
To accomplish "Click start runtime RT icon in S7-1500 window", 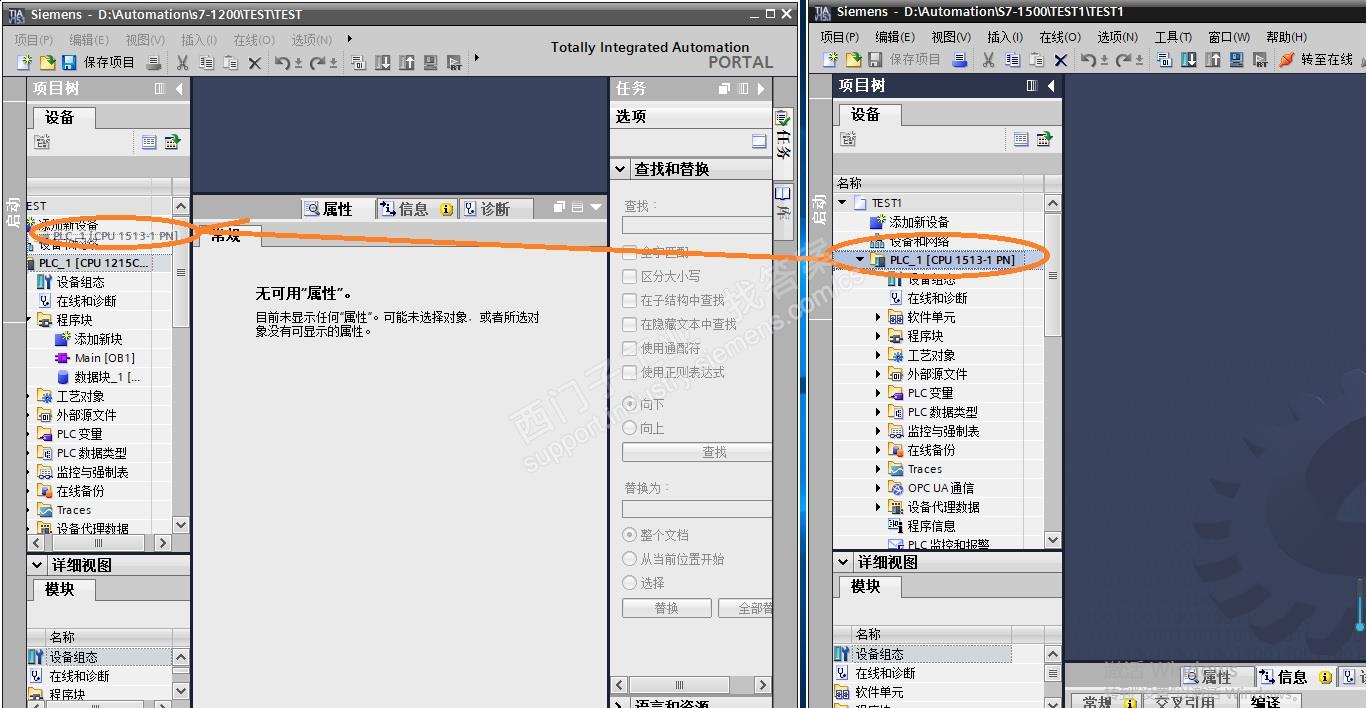I will 1261,60.
